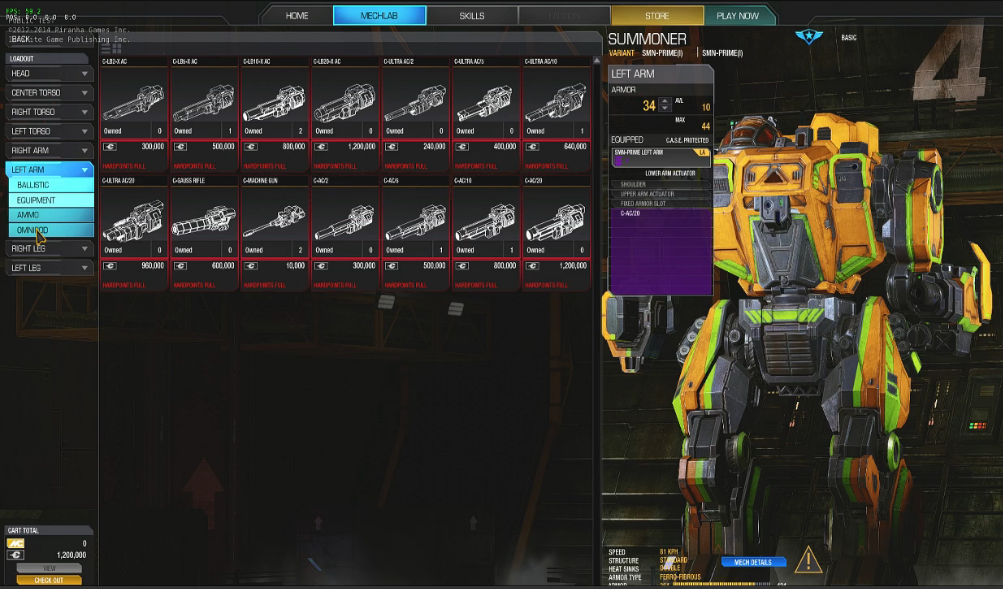
Task: Select the C-LB20-X AC weapon card
Action: [345, 114]
